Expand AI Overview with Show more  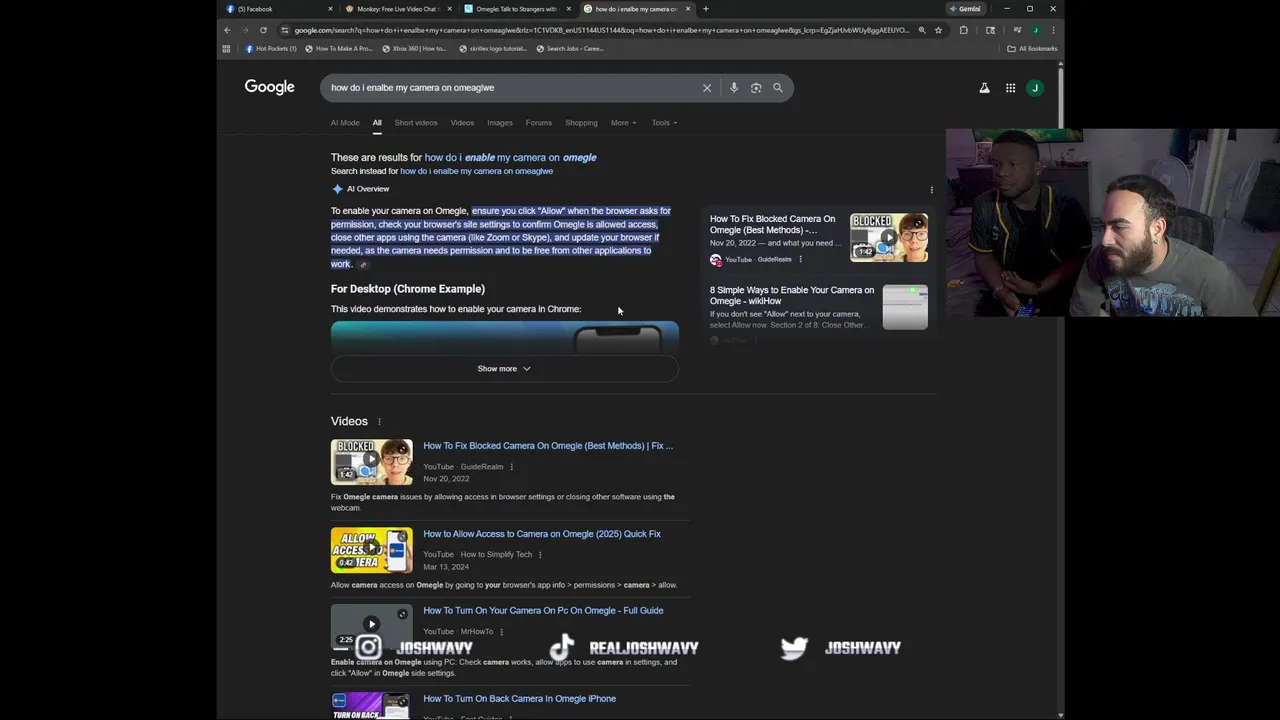tap(504, 369)
